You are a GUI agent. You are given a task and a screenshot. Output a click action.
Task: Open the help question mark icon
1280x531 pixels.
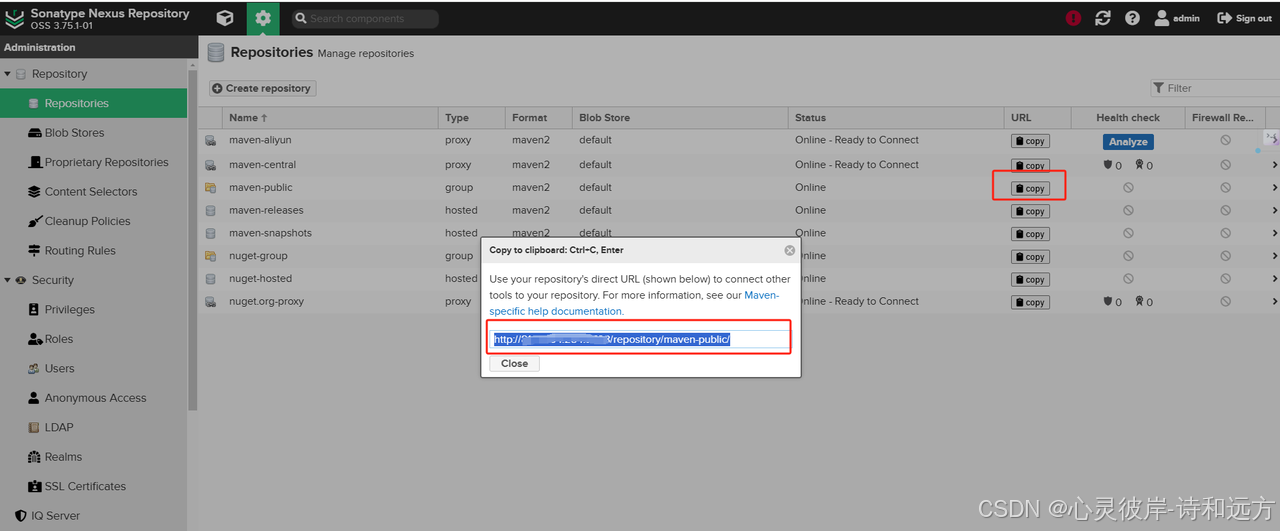click(1132, 18)
